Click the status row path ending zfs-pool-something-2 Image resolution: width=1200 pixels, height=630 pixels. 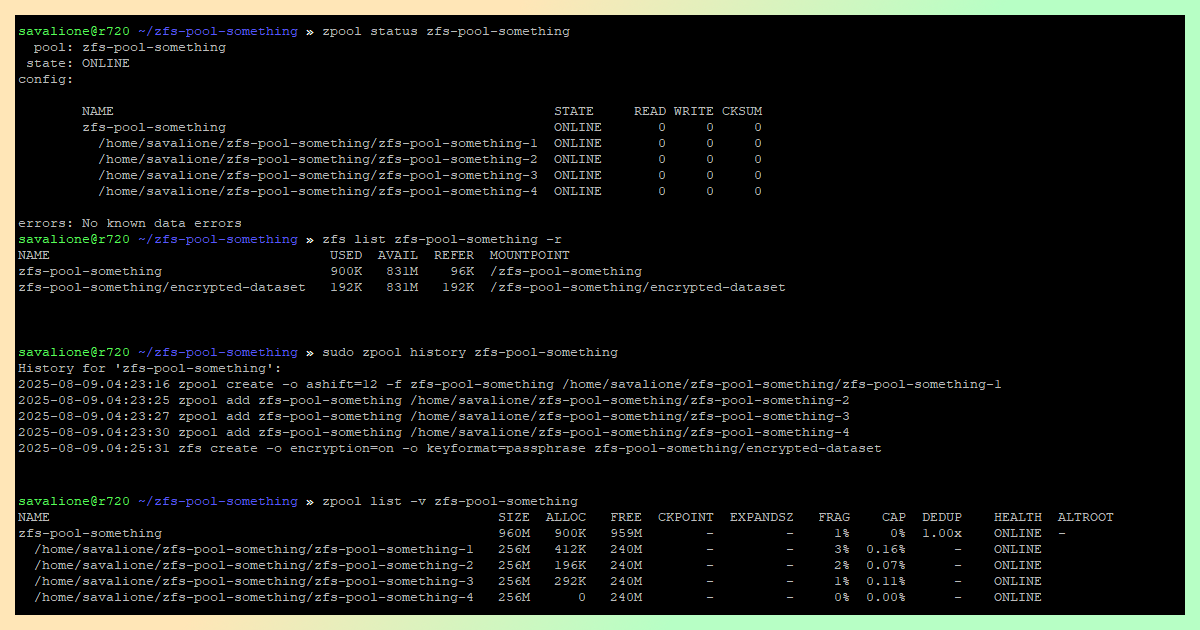click(x=318, y=159)
